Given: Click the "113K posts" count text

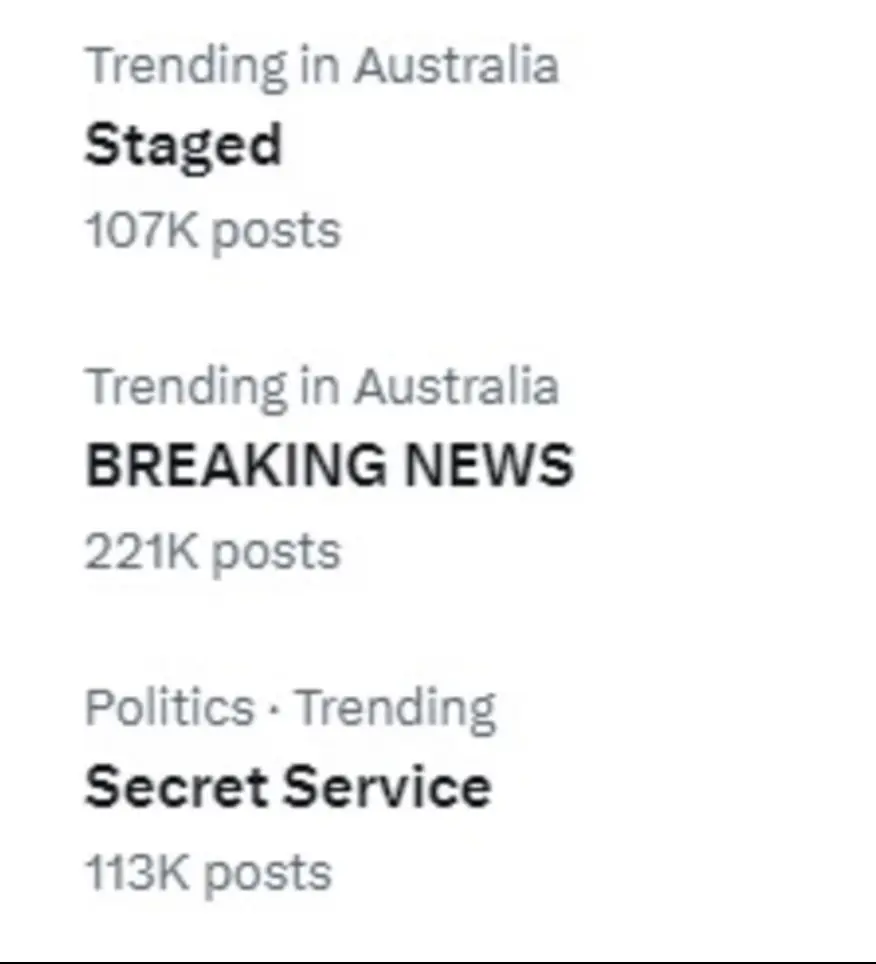Looking at the screenshot, I should [x=208, y=872].
